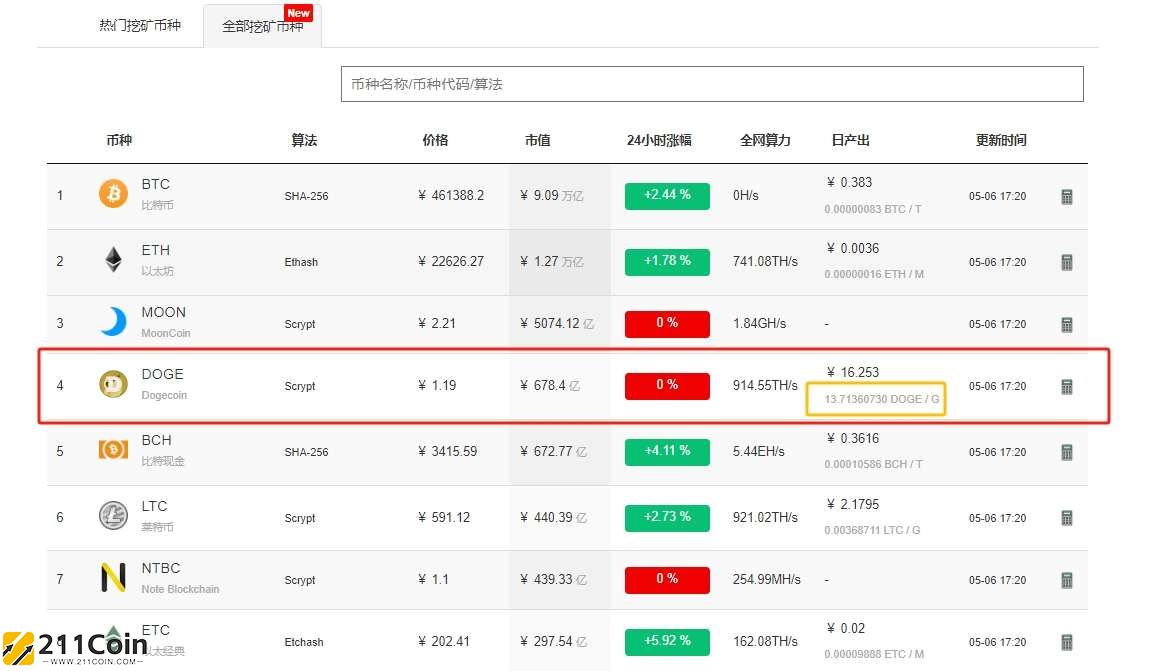Open the MOON coin name link
Viewport: 1170px width, 671px height.
tap(163, 312)
